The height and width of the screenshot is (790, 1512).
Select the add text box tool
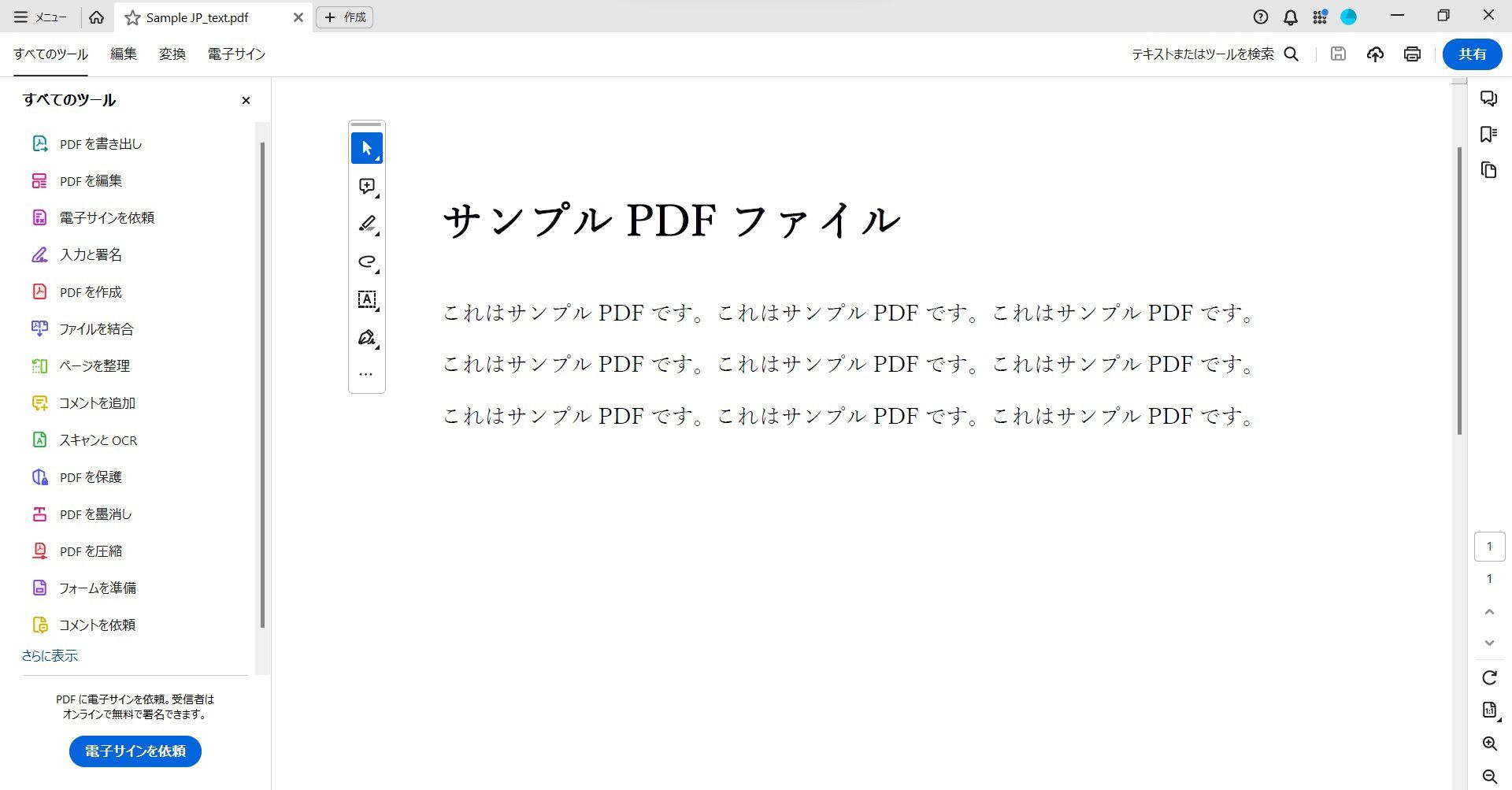[366, 299]
